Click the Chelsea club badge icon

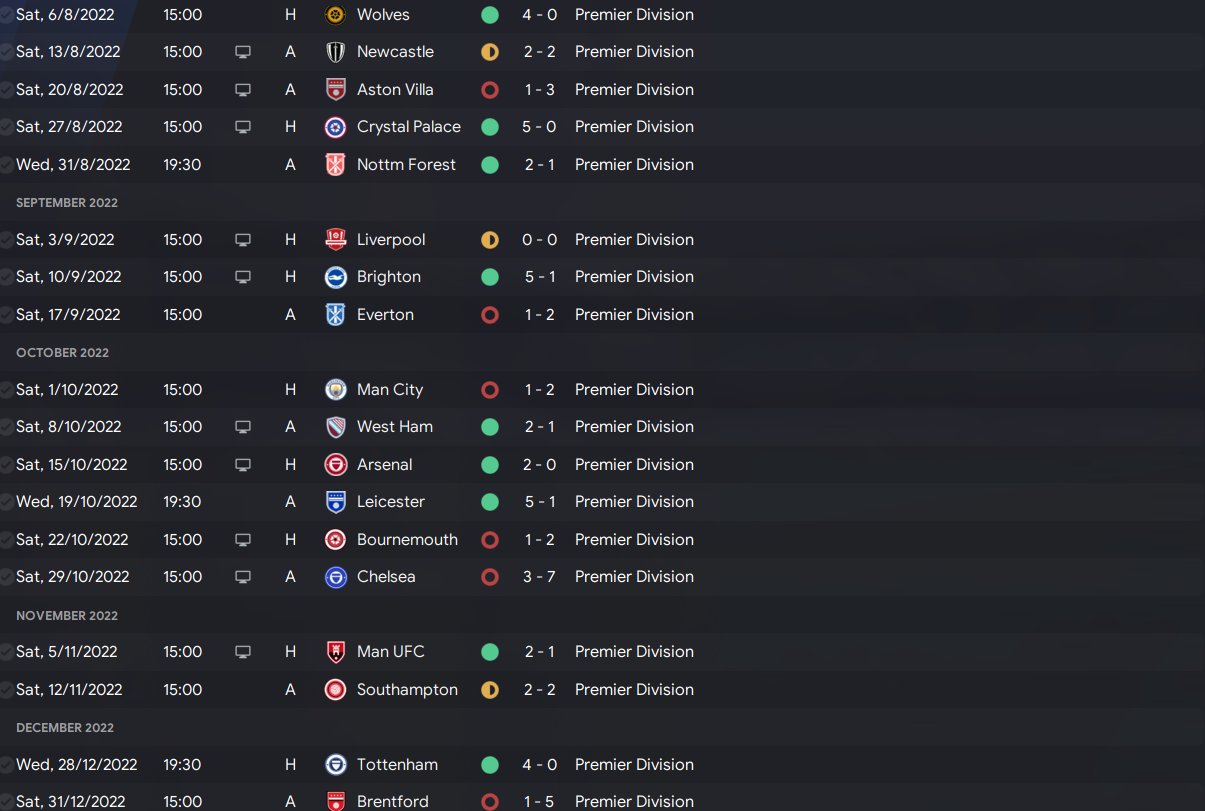tap(336, 577)
